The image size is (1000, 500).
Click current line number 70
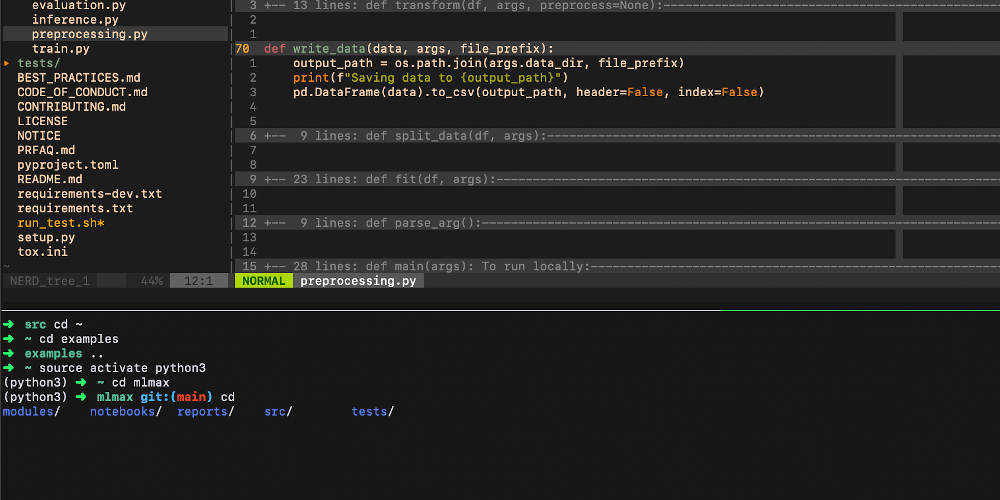coord(242,49)
